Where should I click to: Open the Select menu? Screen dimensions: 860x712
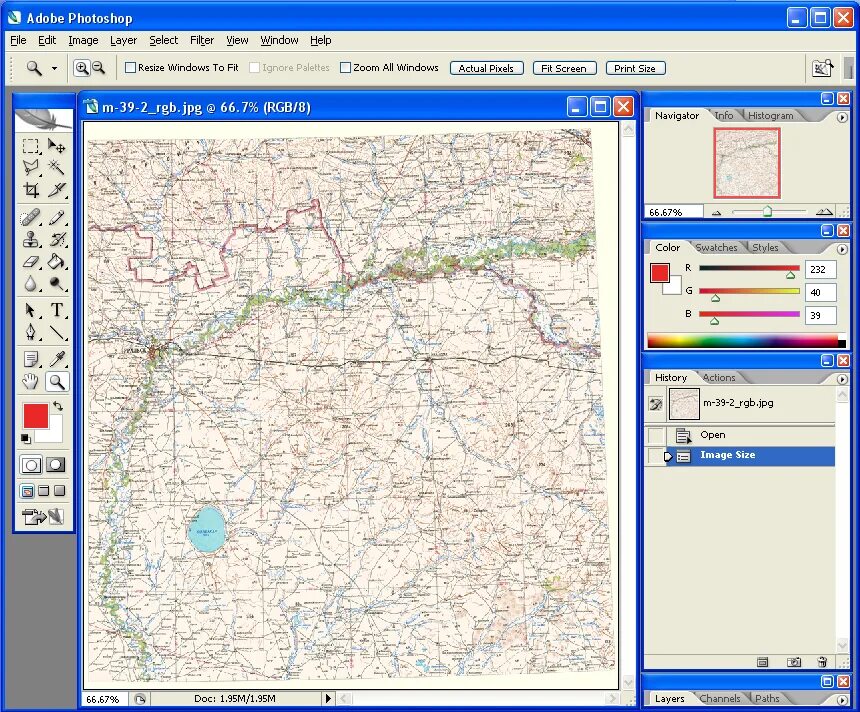tap(163, 40)
